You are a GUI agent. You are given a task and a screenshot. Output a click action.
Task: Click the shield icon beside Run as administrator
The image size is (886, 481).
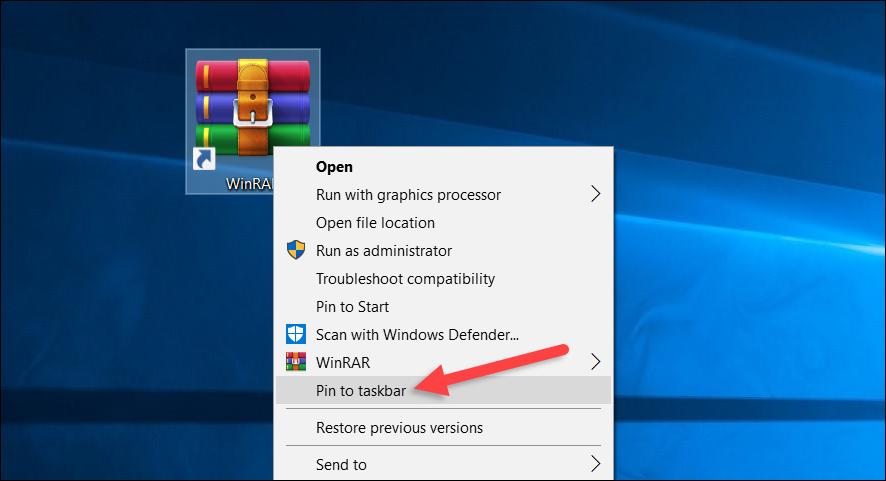click(x=296, y=250)
